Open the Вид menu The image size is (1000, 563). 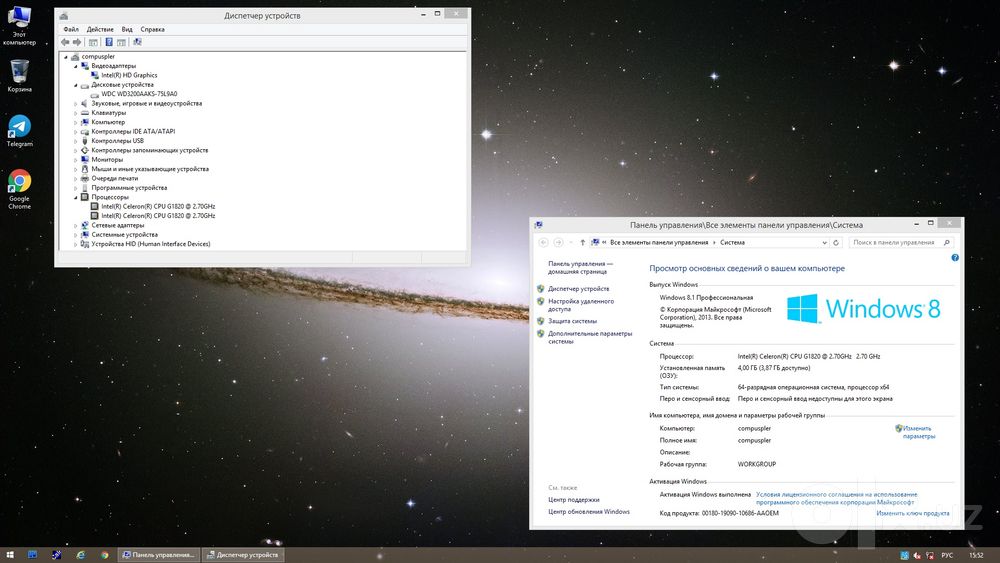[127, 29]
